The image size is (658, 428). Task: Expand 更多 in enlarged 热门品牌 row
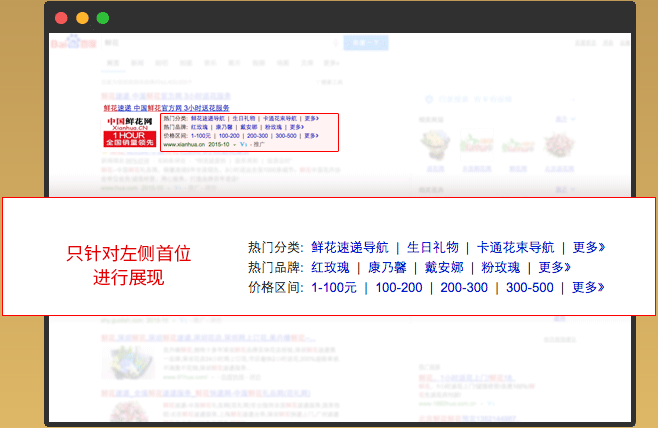pyautogui.click(x=554, y=267)
